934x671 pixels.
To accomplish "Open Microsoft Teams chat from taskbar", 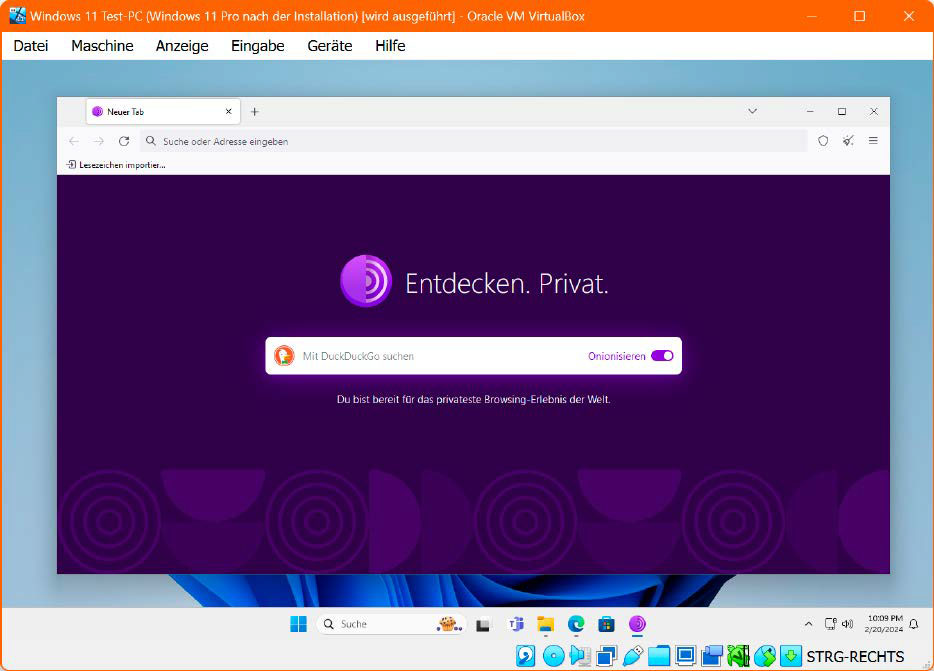I will point(515,624).
